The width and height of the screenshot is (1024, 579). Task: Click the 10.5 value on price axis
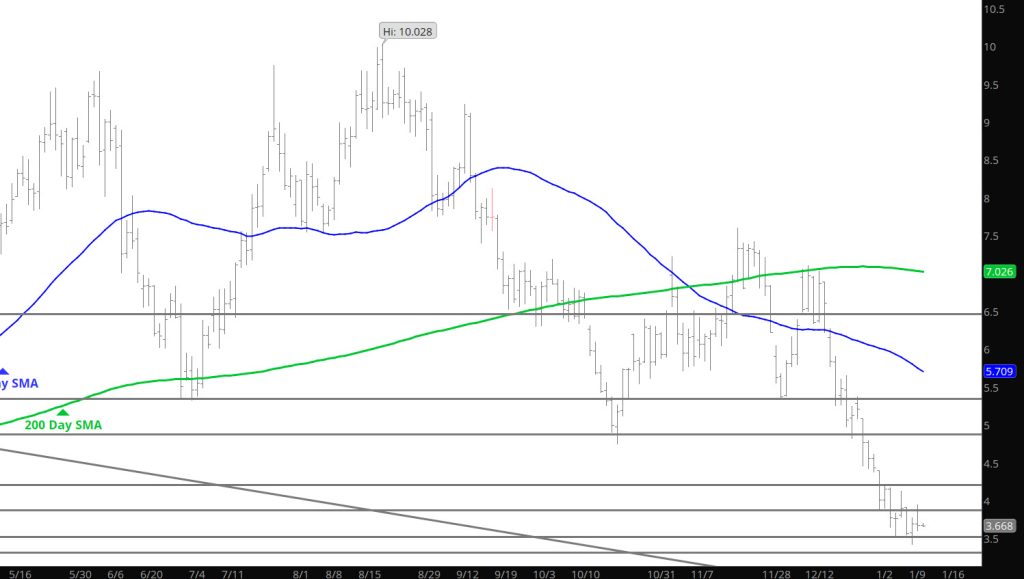click(x=994, y=9)
